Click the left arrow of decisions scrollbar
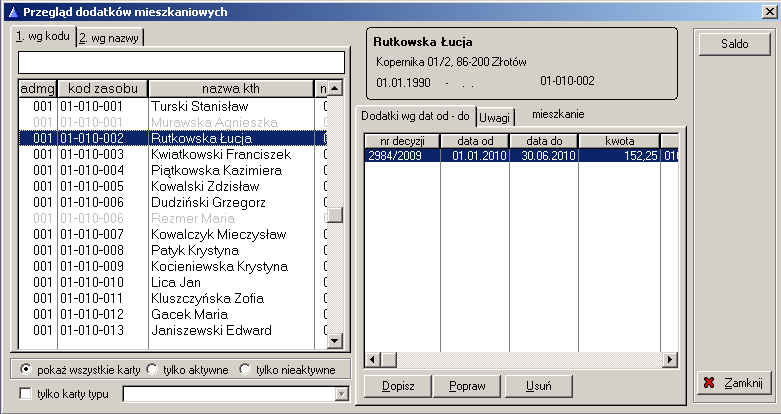781x414 pixels. click(x=373, y=359)
